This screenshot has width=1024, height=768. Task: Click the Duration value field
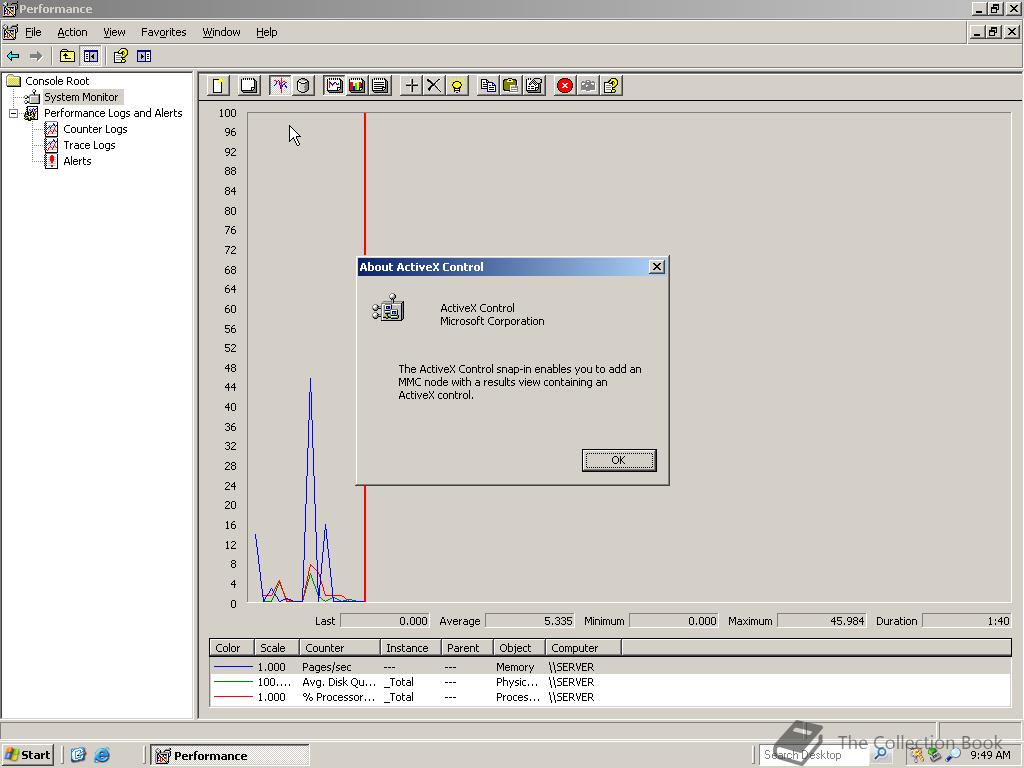967,621
